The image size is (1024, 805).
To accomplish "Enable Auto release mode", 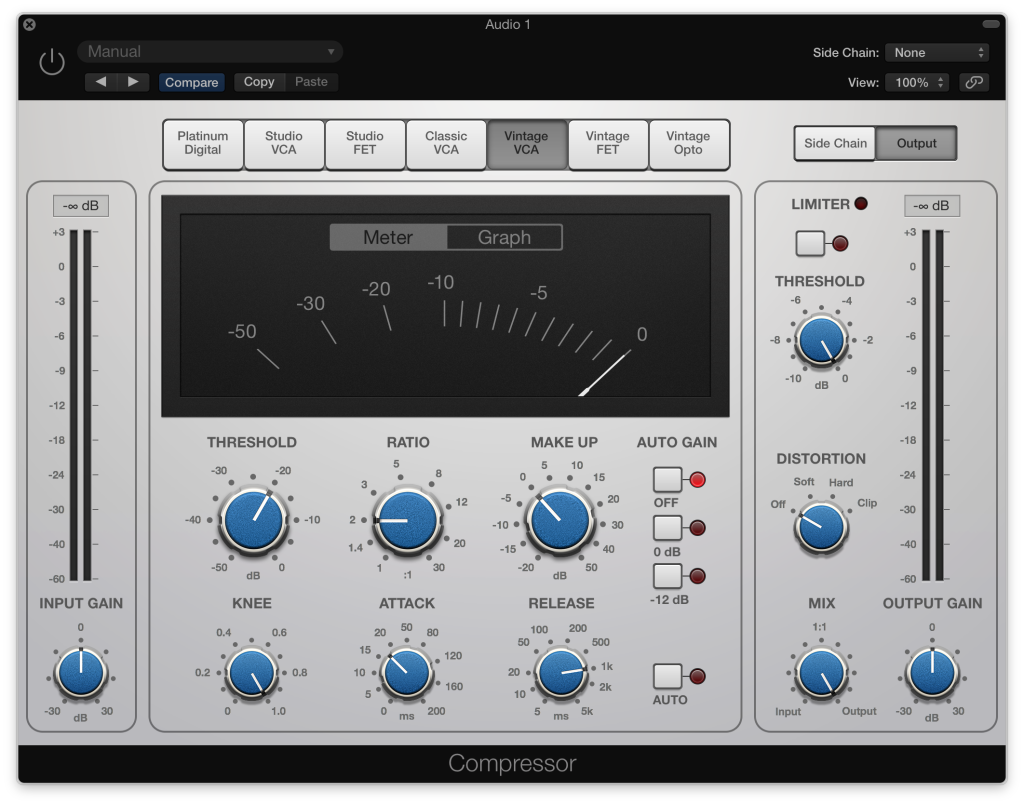I will [x=666, y=677].
